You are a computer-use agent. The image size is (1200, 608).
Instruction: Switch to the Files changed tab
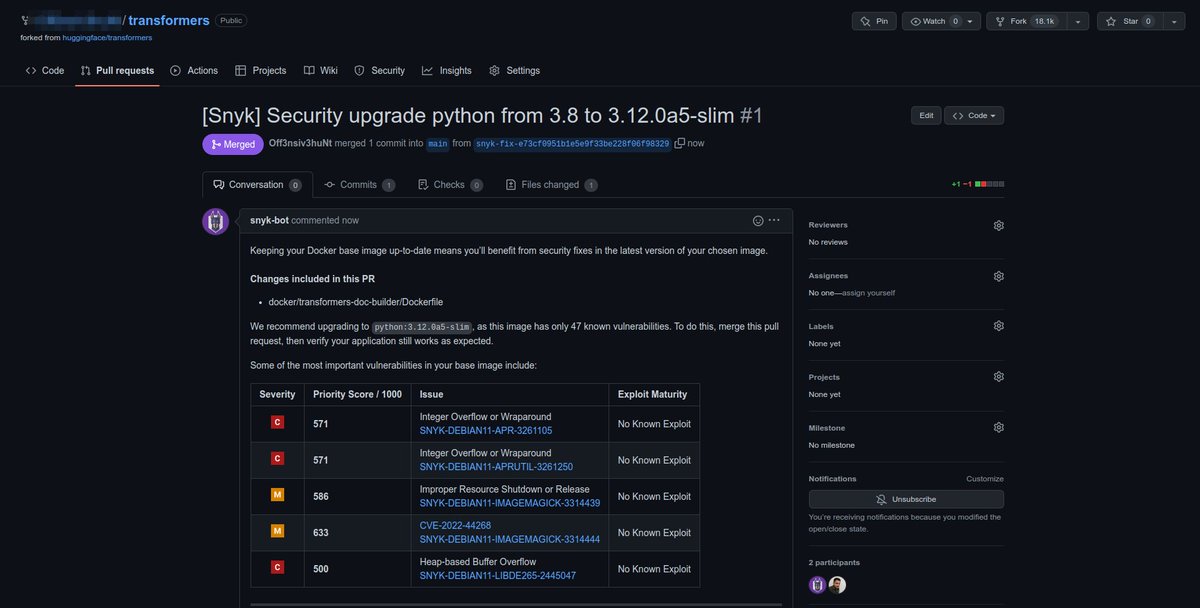point(552,185)
